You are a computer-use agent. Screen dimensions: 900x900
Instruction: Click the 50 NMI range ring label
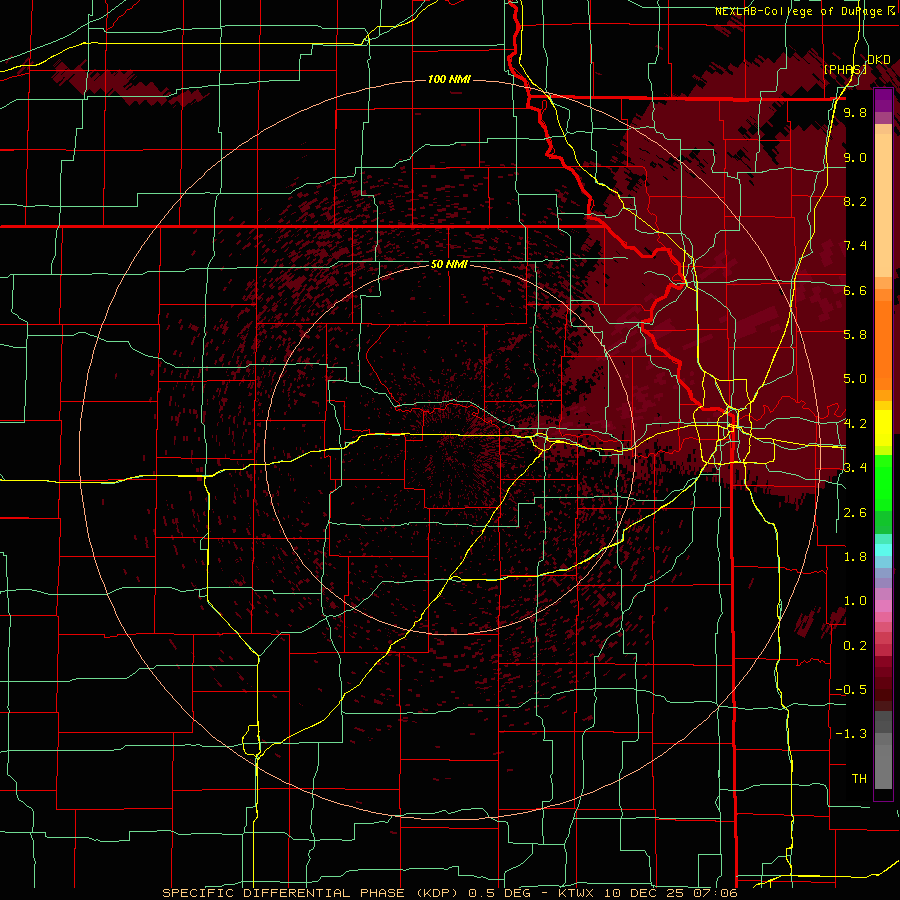449,265
